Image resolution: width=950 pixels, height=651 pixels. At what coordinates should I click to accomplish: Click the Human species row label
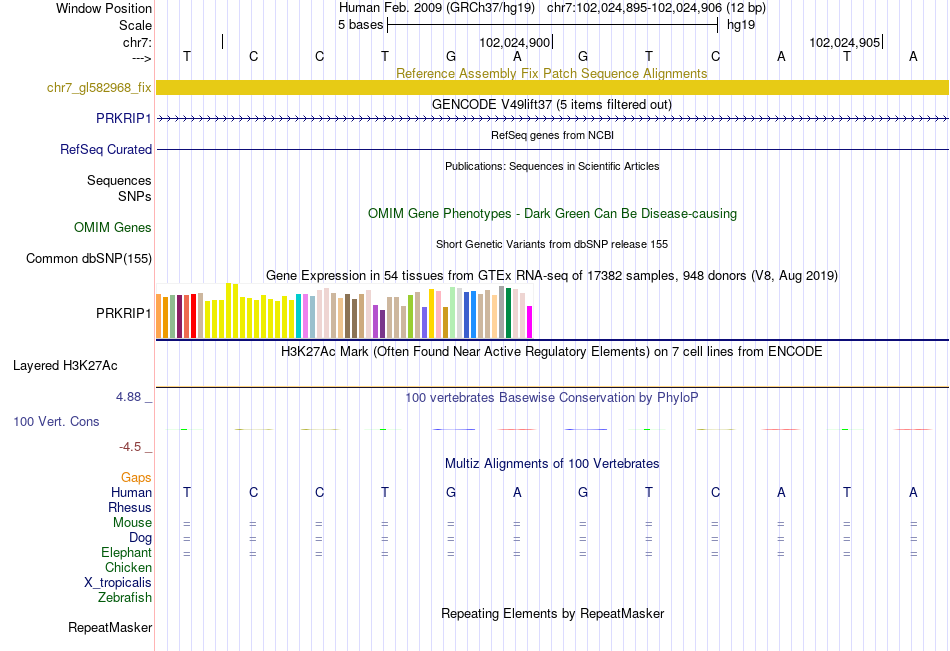pyautogui.click(x=131, y=492)
